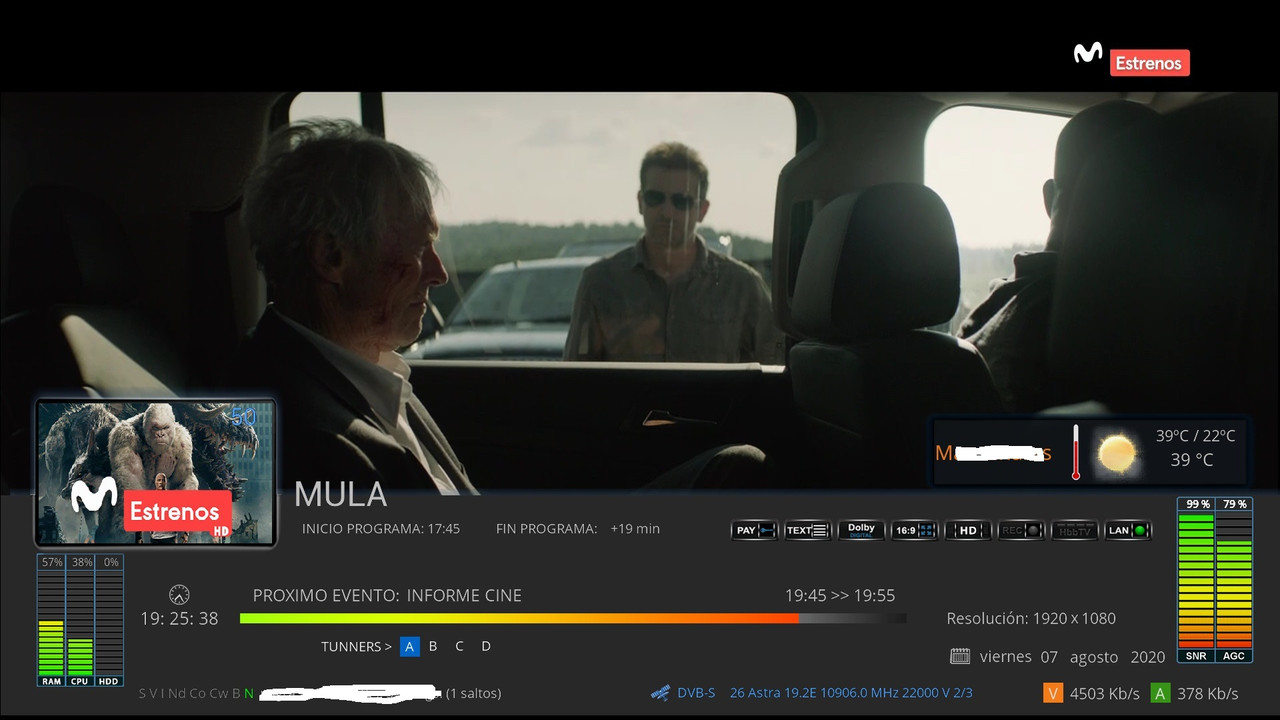
Task: Click the Astra 19.2E transponder info text
Action: click(851, 693)
